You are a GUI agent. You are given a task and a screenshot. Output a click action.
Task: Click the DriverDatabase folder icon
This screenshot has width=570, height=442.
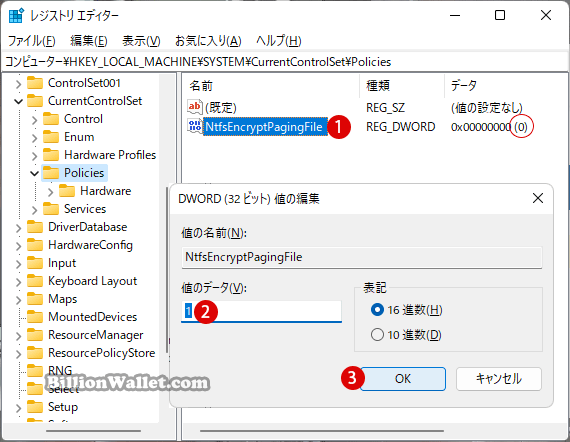tap(35, 227)
